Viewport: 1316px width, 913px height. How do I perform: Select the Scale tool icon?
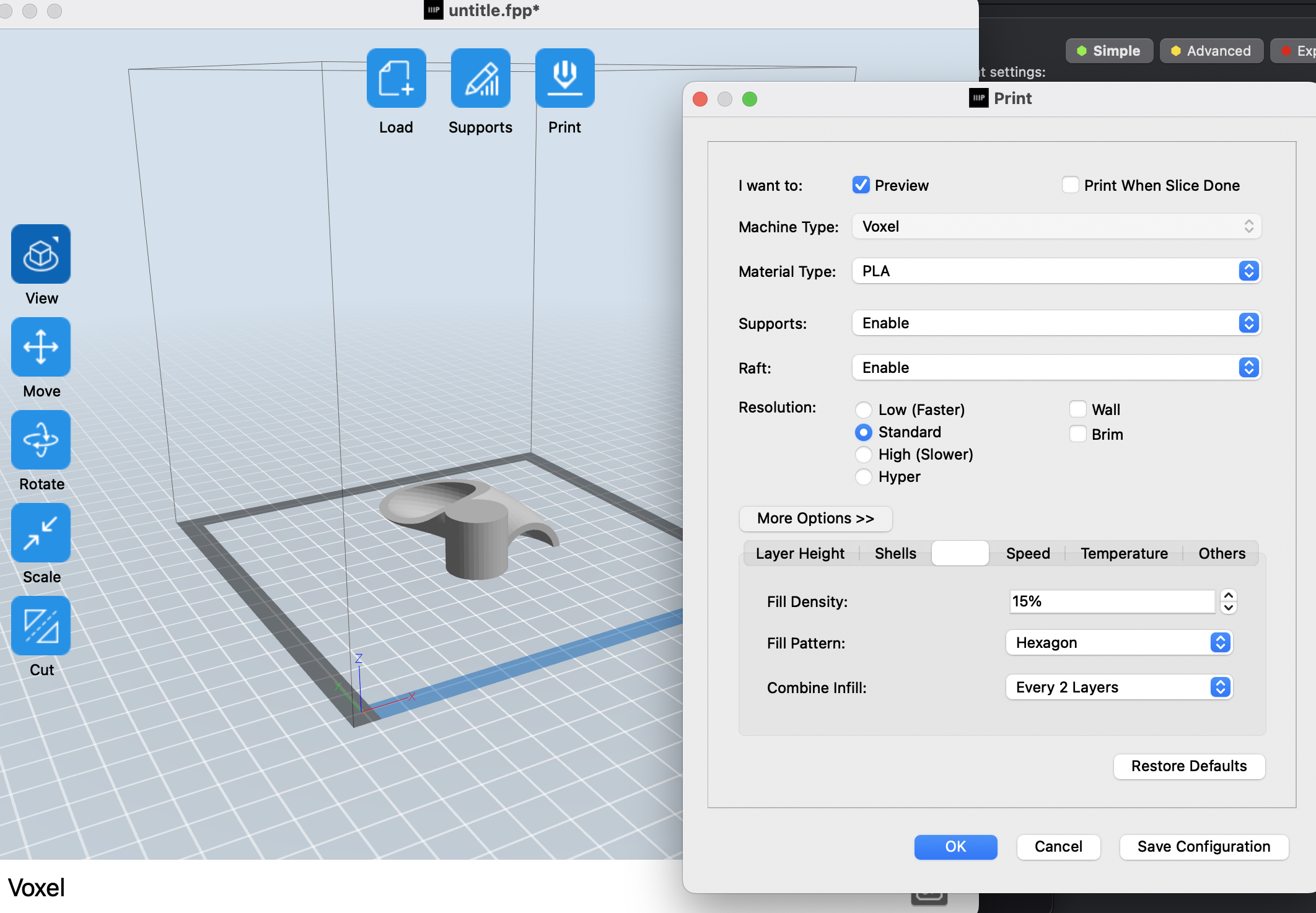pyautogui.click(x=41, y=533)
